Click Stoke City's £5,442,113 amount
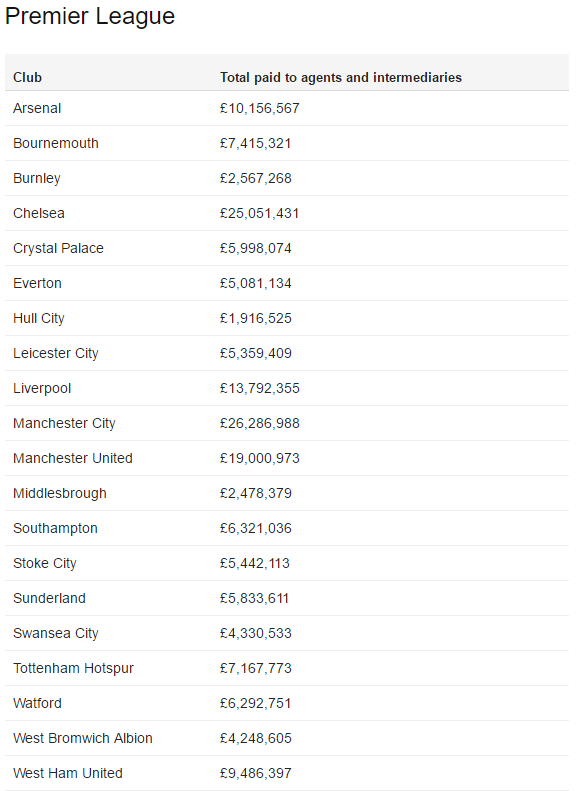The width and height of the screenshot is (580, 791). (254, 563)
